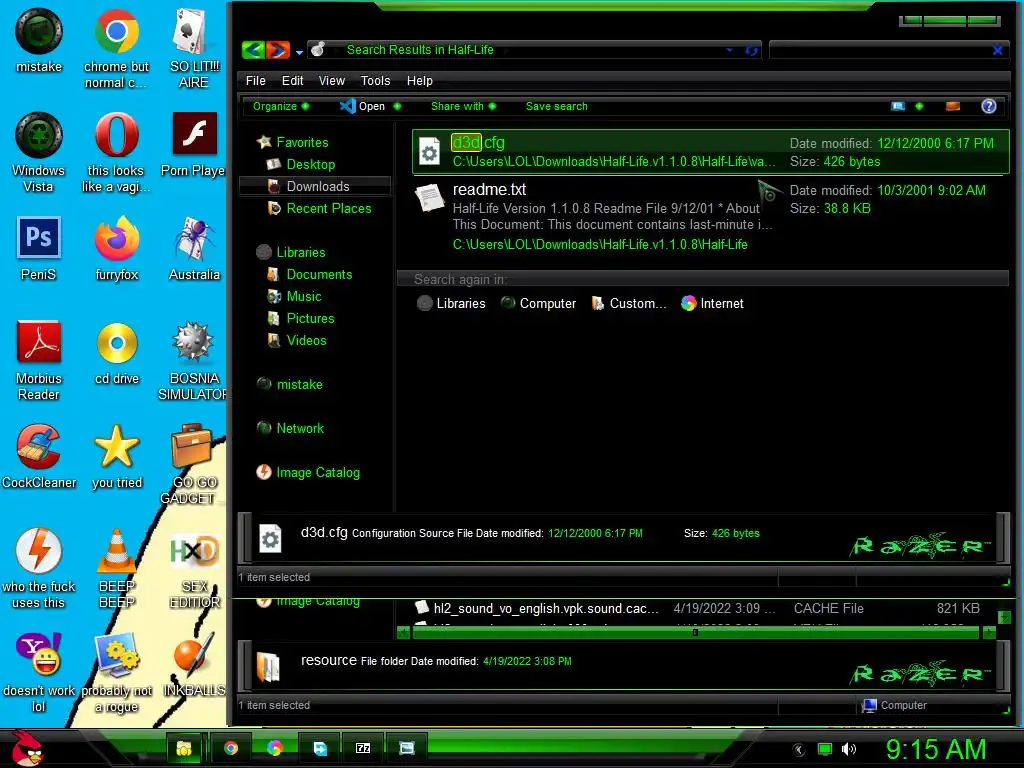Open the Opera icon labeled this looks like
1024x768 pixels.
(116, 153)
